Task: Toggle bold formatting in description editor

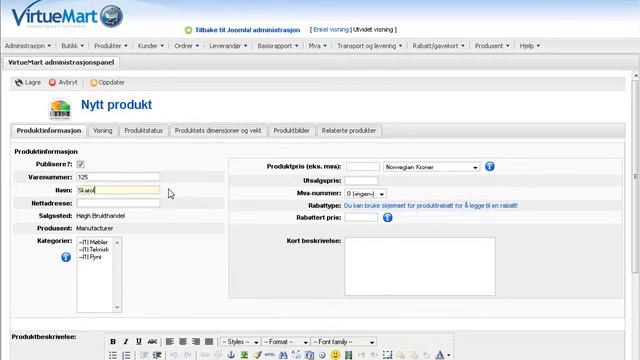Action: [113, 342]
